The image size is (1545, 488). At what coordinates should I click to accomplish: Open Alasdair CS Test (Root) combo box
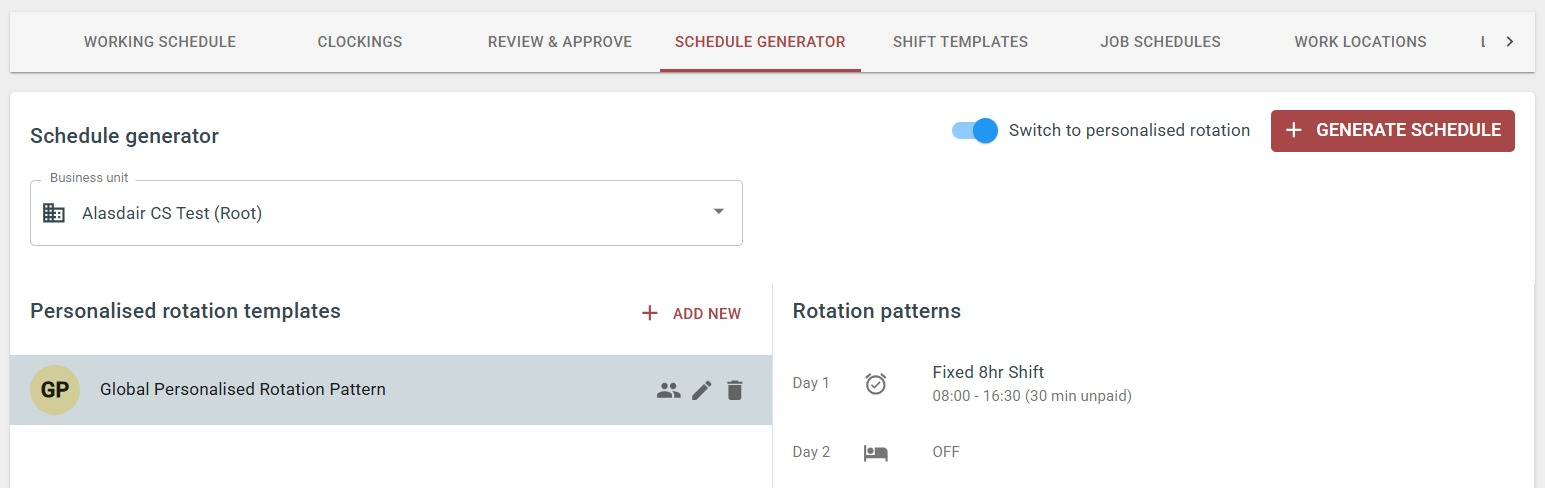point(386,213)
